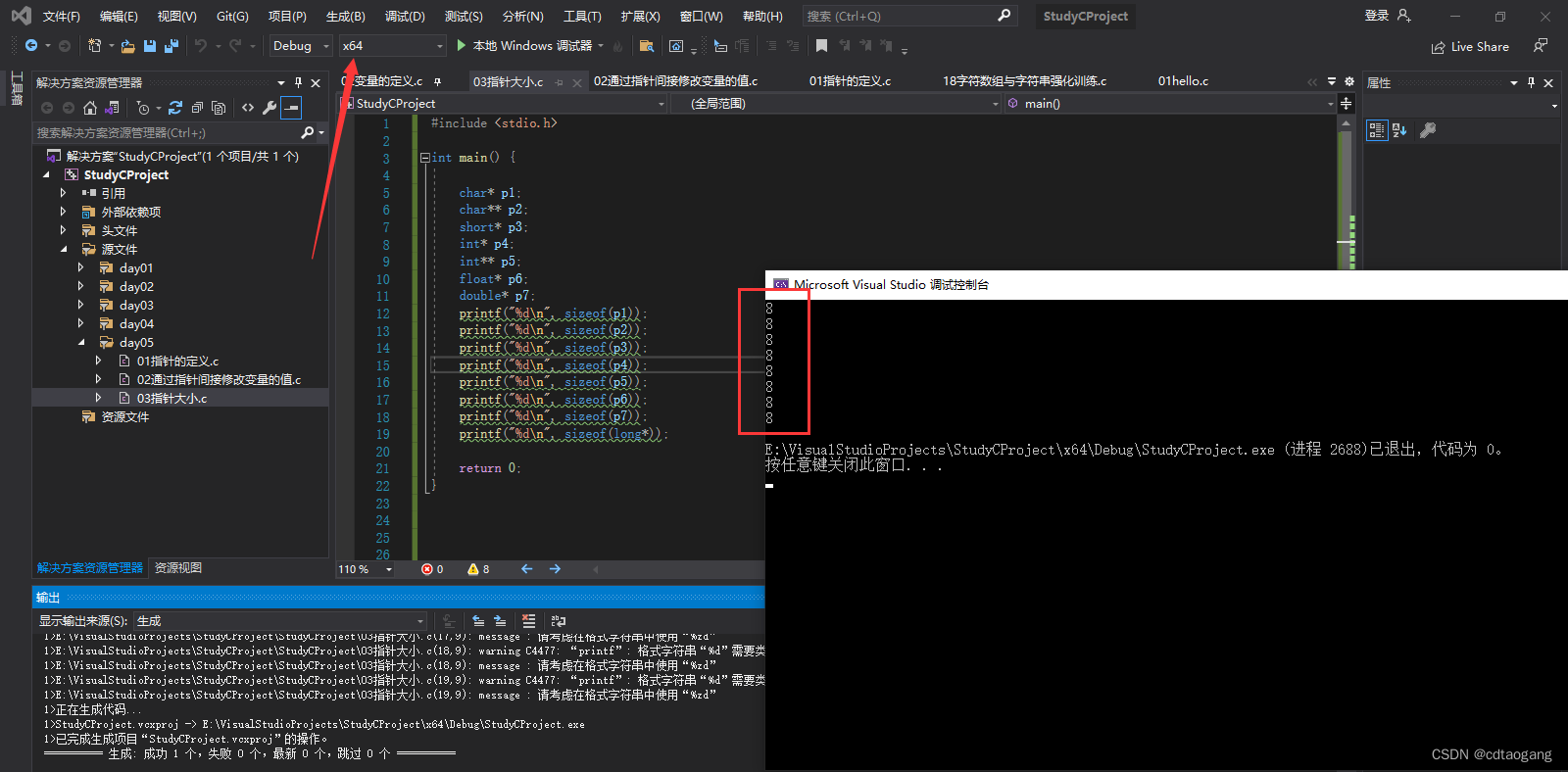Click the feedback icon near Live Share
Image resolution: width=1568 pixels, height=772 pixels.
[1541, 46]
